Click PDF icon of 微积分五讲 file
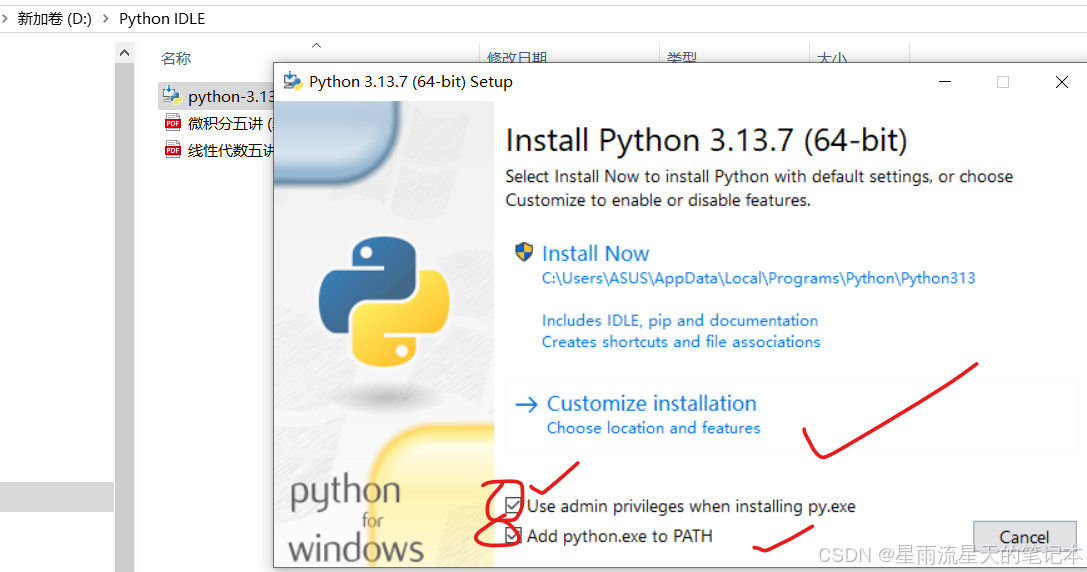The image size is (1087, 572). (x=173, y=123)
